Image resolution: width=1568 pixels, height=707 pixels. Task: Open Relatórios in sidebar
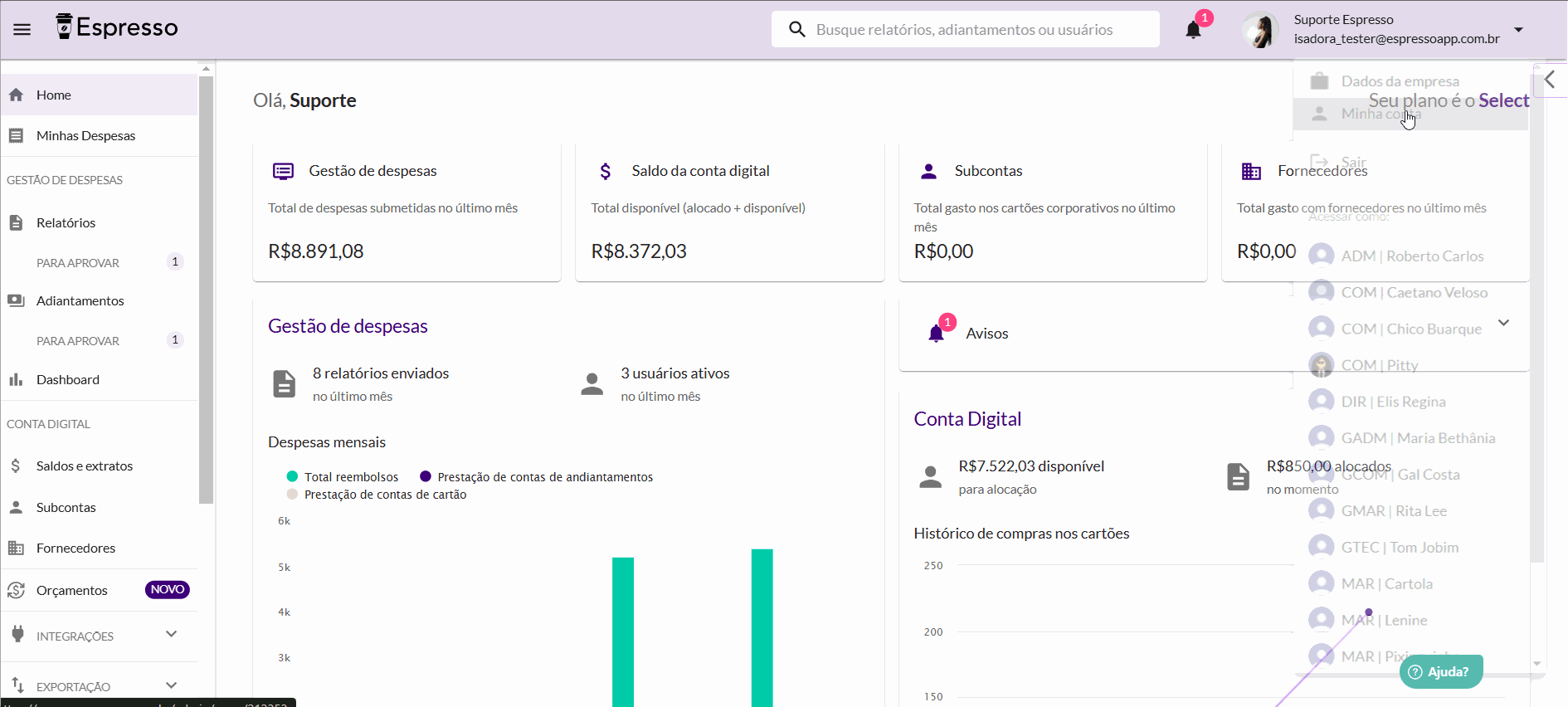(x=99, y=222)
